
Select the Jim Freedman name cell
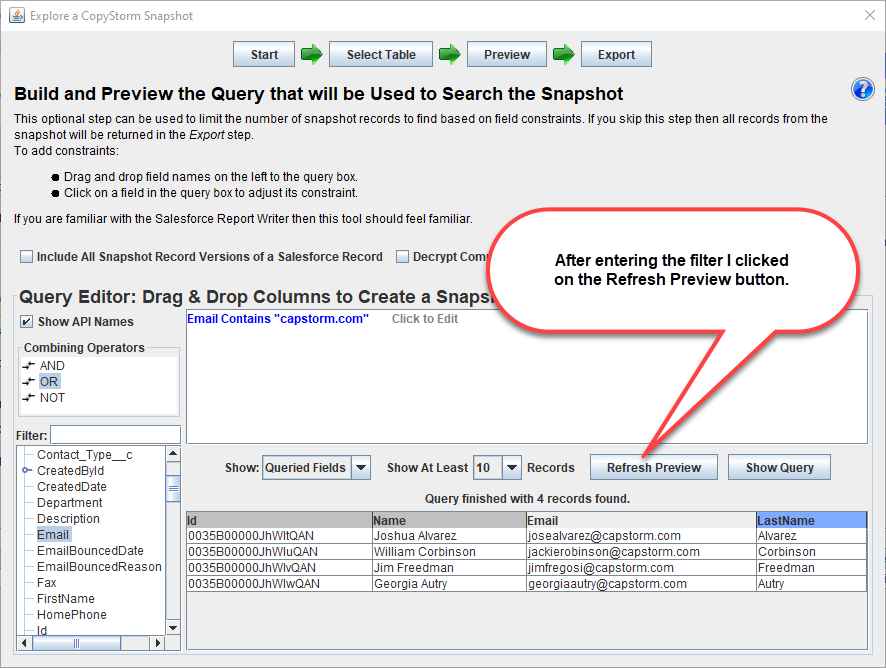(x=449, y=567)
